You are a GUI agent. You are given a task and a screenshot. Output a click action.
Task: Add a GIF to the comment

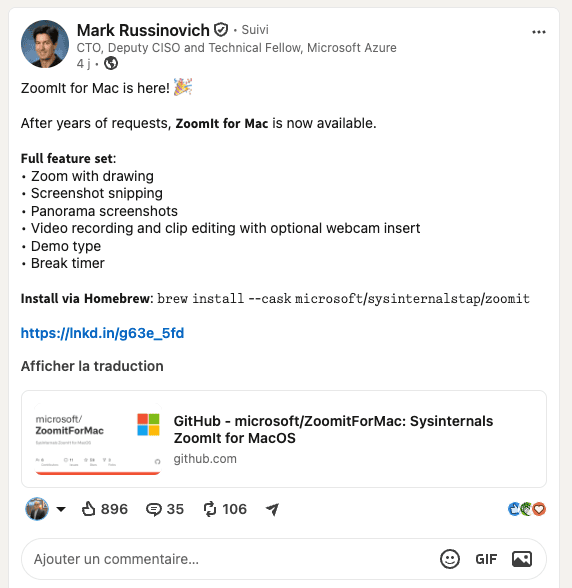(486, 559)
